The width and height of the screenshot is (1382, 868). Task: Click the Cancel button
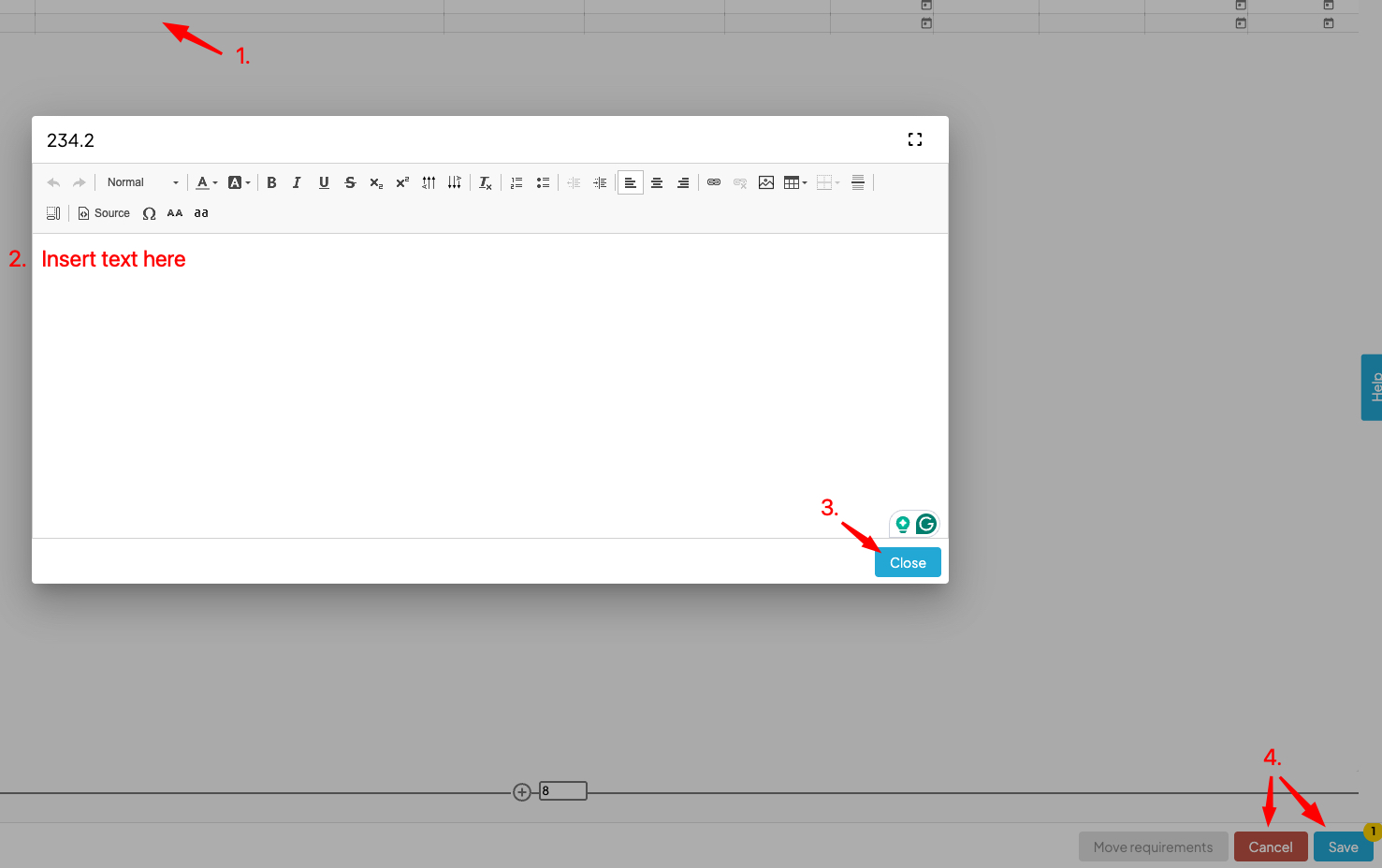point(1271,846)
